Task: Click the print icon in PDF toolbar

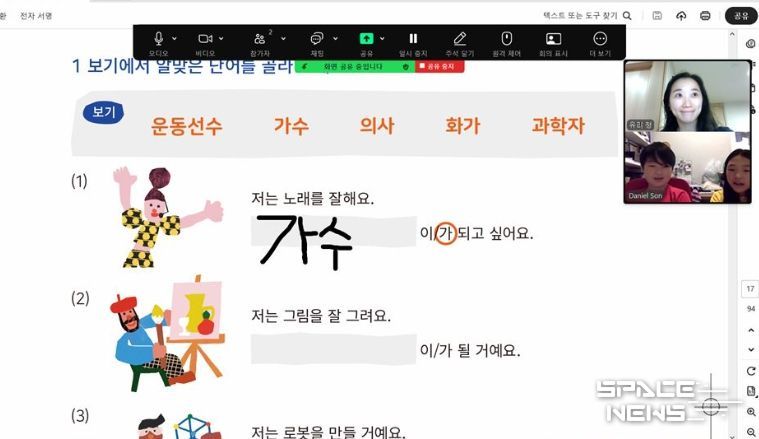Action: click(705, 16)
